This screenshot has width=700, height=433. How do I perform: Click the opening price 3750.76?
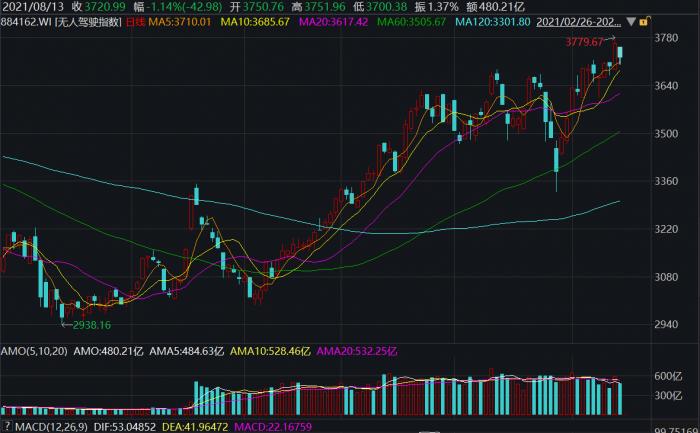[x=263, y=7]
